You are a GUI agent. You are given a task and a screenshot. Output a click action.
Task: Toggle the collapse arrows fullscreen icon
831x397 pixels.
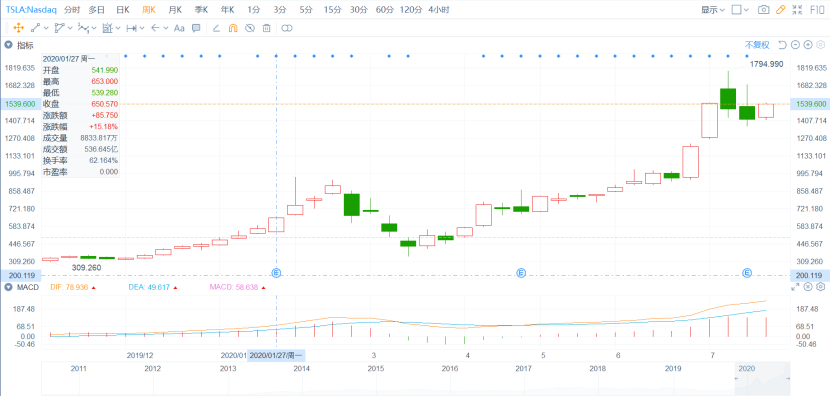[797, 10]
